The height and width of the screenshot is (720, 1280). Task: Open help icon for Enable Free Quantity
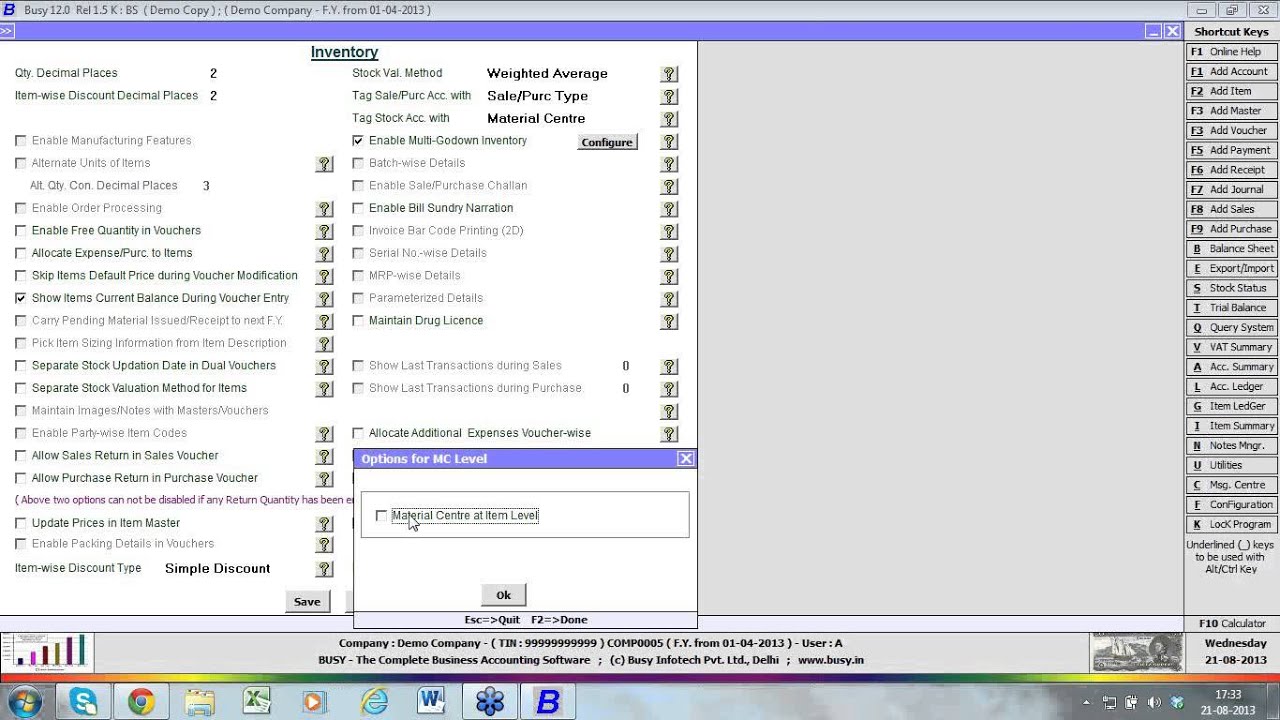pyautogui.click(x=324, y=232)
